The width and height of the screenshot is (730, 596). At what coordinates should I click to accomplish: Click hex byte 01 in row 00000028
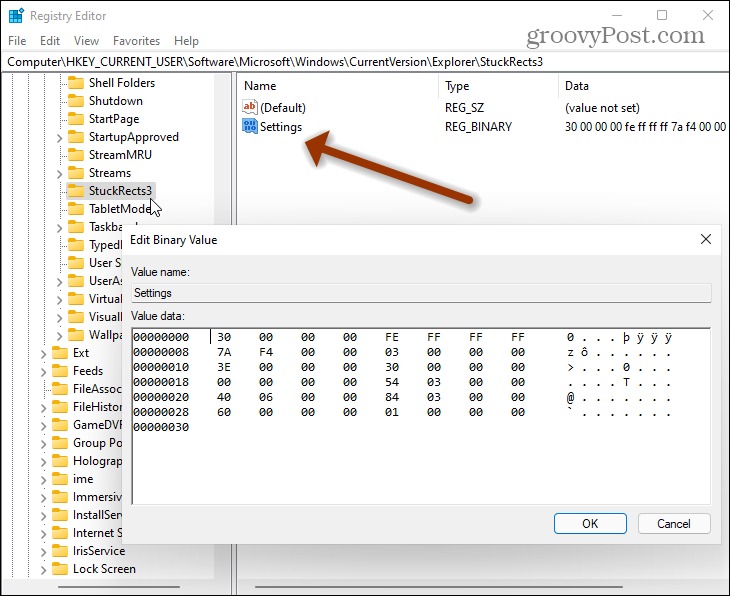392,412
